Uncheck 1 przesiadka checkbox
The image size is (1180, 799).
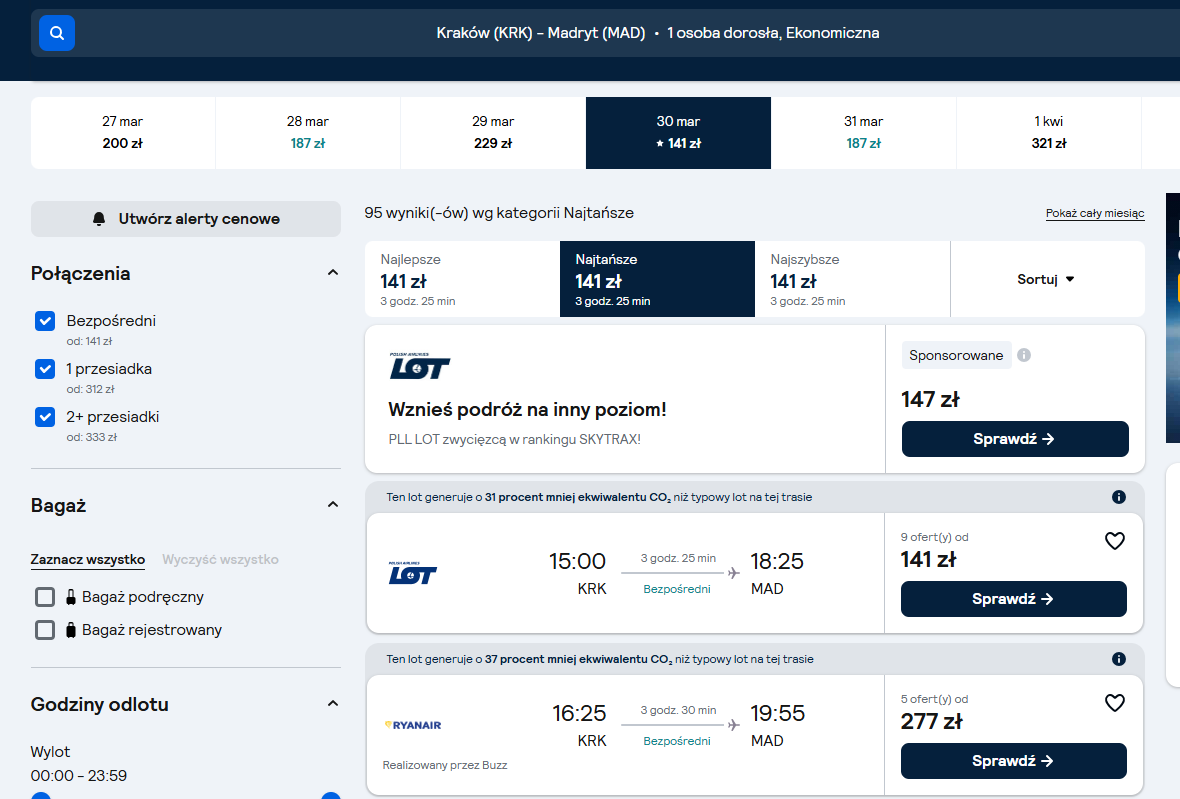[45, 369]
